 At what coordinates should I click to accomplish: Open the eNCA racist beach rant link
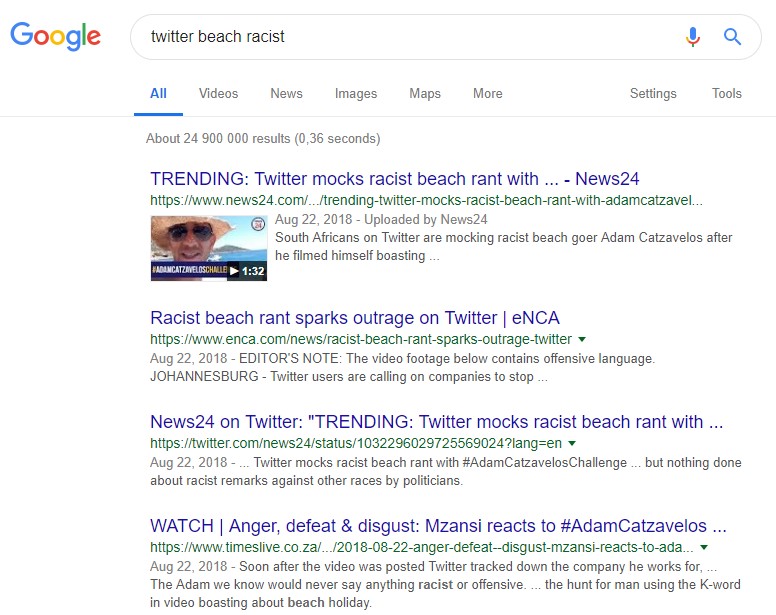point(355,318)
